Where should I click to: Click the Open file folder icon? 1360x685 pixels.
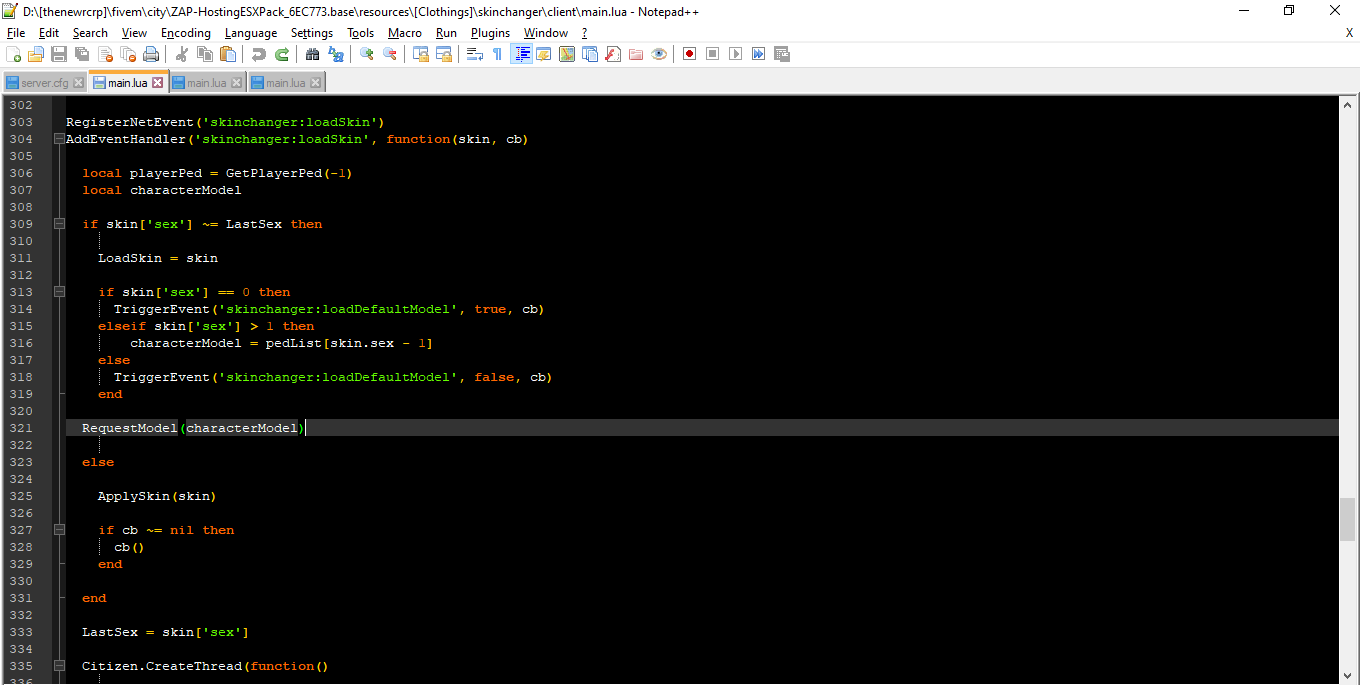tap(36, 54)
